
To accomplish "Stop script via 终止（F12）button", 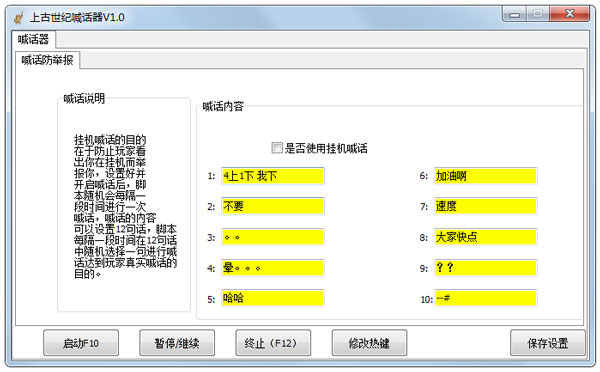I will pyautogui.click(x=273, y=343).
